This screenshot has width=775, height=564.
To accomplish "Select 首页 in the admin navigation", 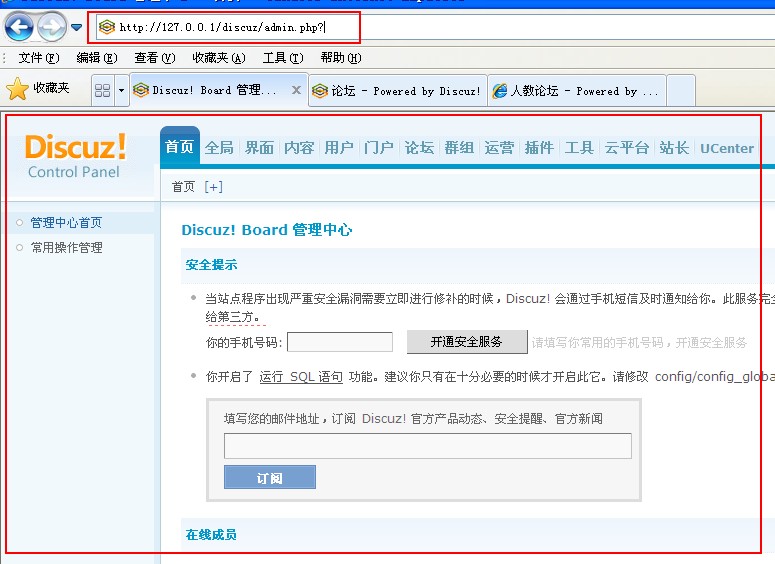I will 179,147.
